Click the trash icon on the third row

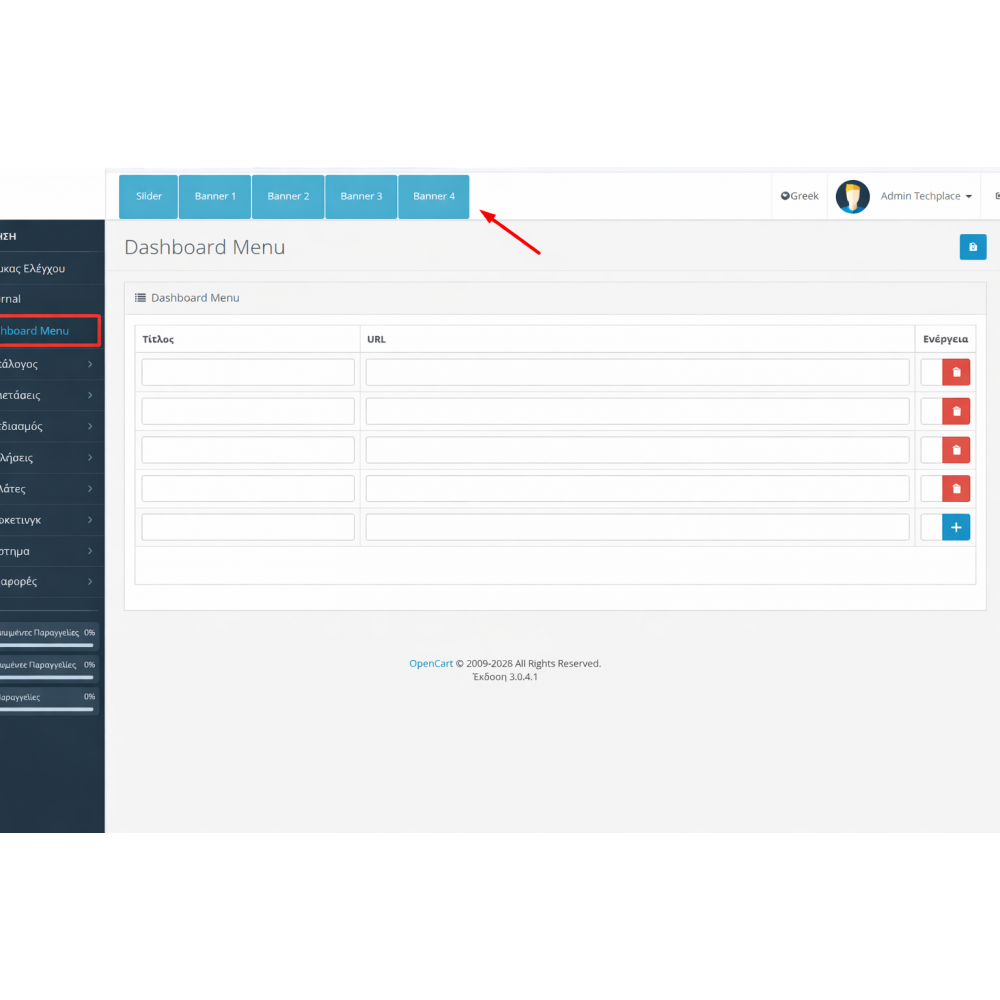click(x=956, y=449)
